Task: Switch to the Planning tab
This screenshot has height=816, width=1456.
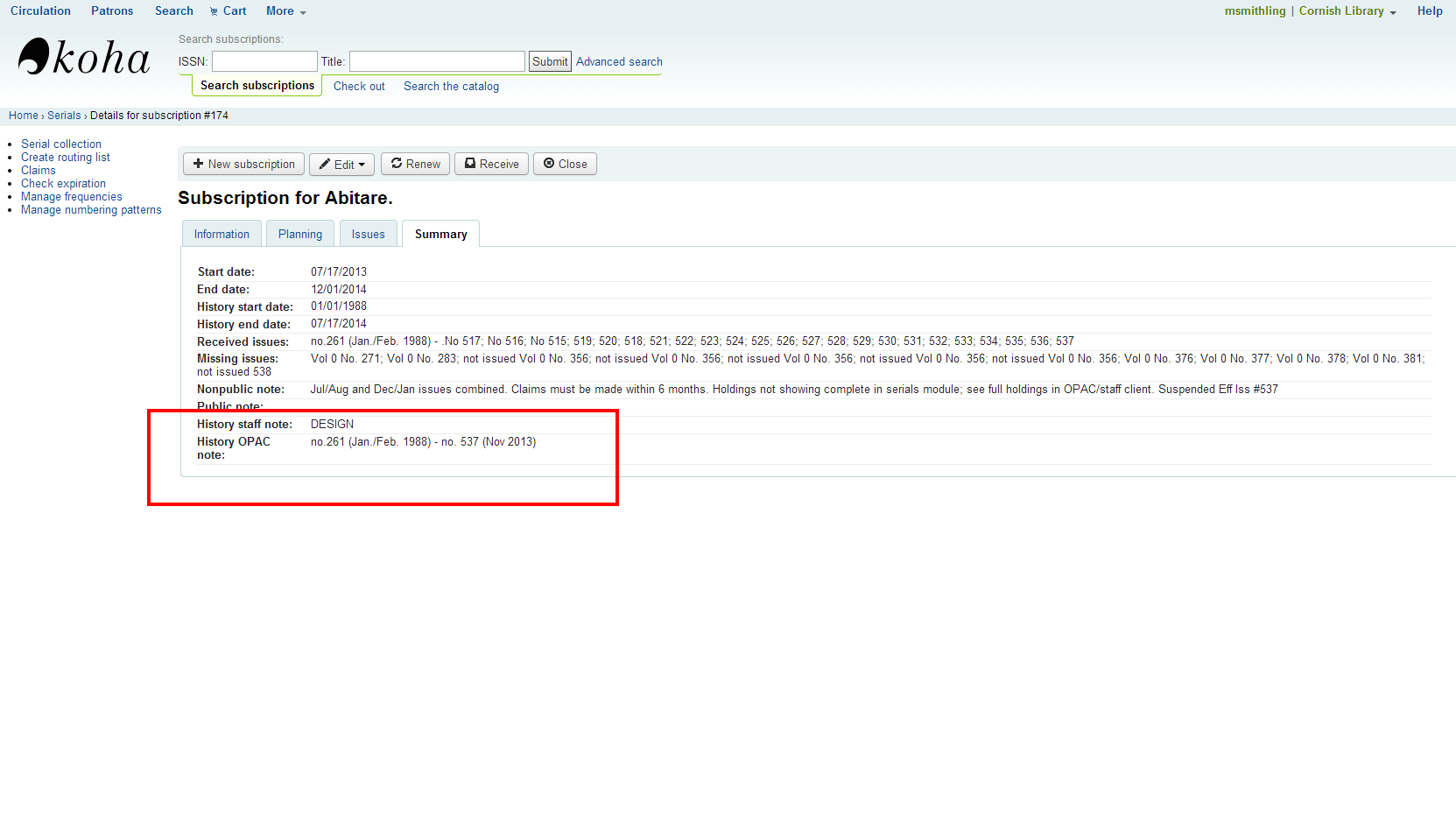Action: point(300,235)
